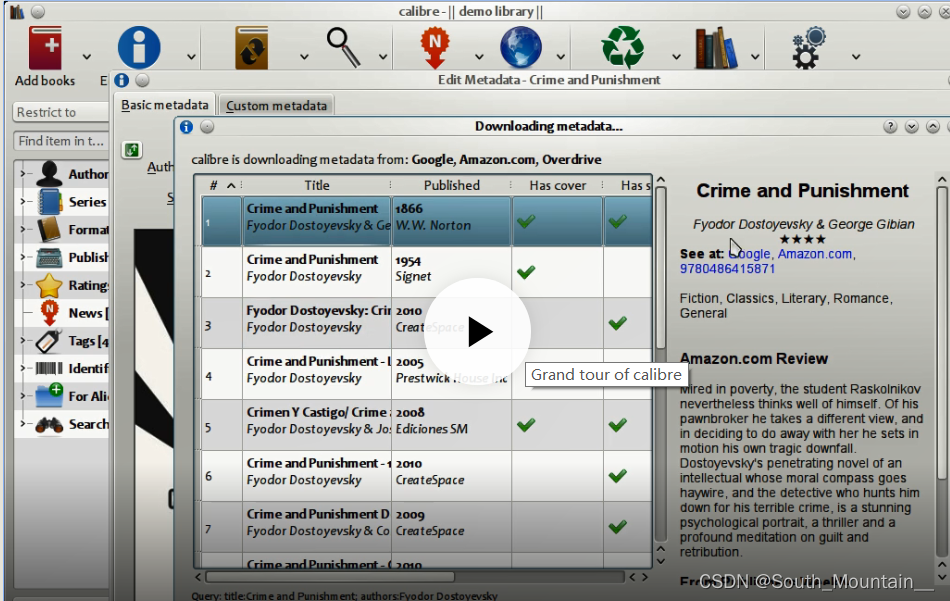Sort results by Has cover column header
The image size is (950, 601).
click(x=557, y=185)
